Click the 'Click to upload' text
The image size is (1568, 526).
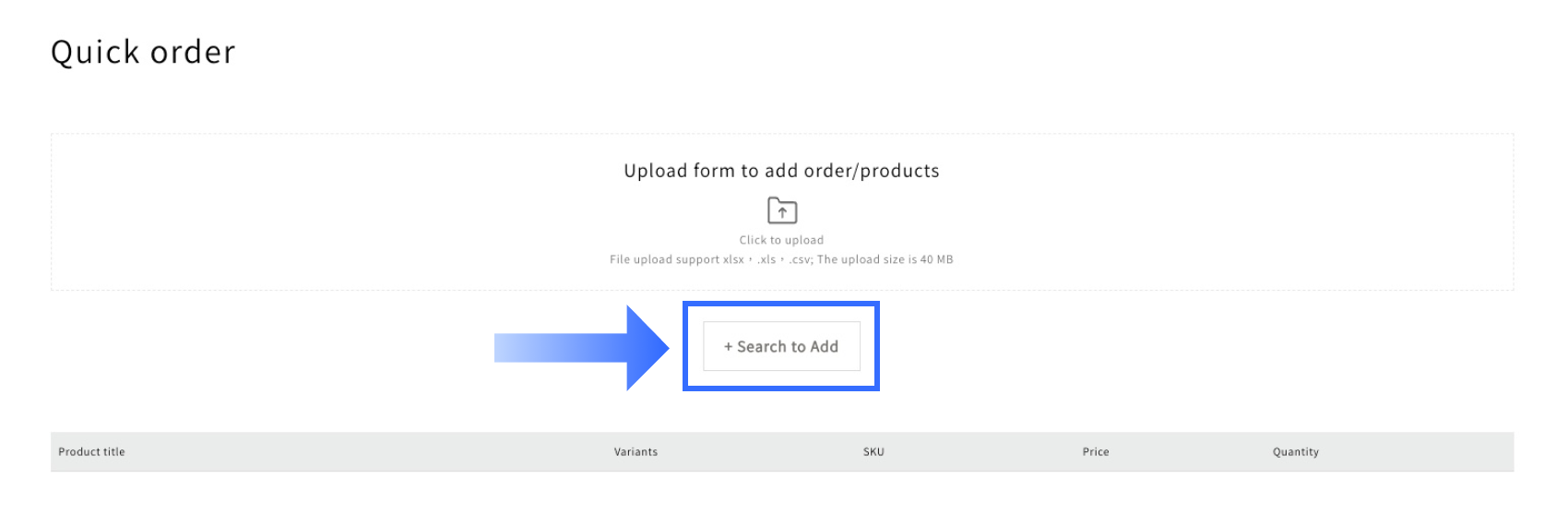point(781,240)
